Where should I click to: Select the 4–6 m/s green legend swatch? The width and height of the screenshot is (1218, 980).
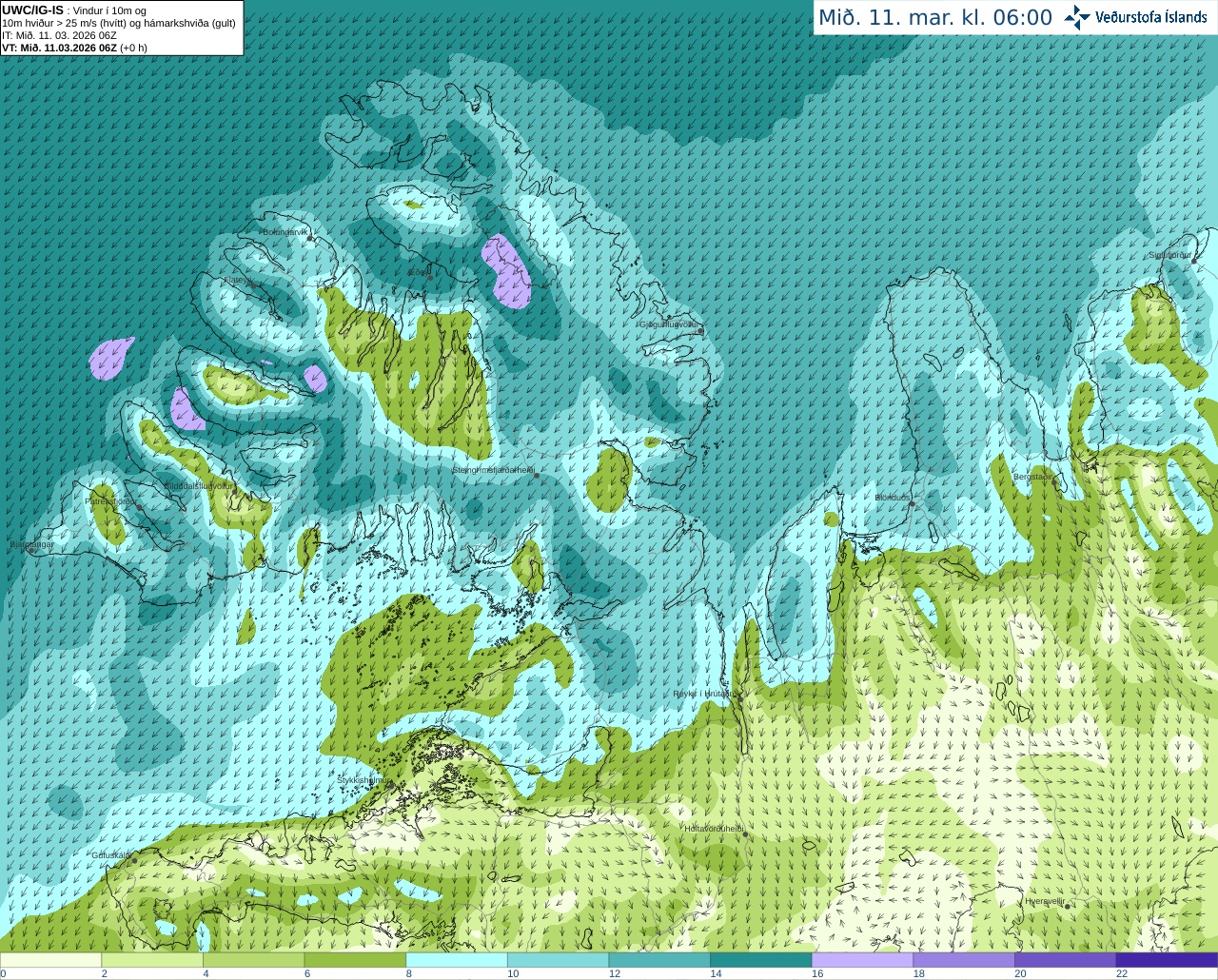coord(253,960)
